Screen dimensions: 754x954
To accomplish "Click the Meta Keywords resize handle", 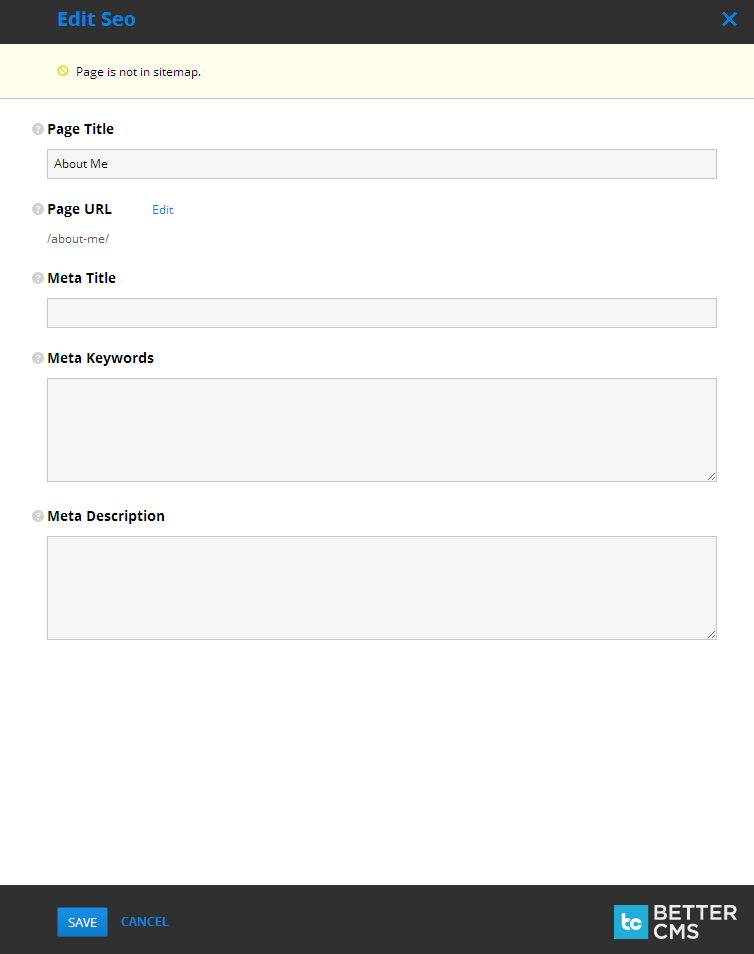I will click(x=712, y=476).
